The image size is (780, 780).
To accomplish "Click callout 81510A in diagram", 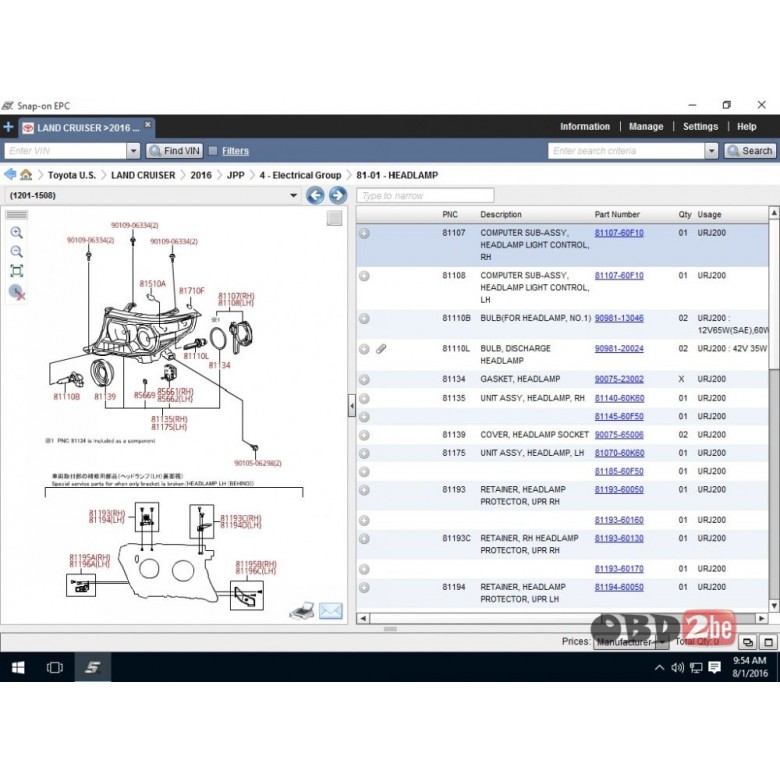I will (x=152, y=284).
